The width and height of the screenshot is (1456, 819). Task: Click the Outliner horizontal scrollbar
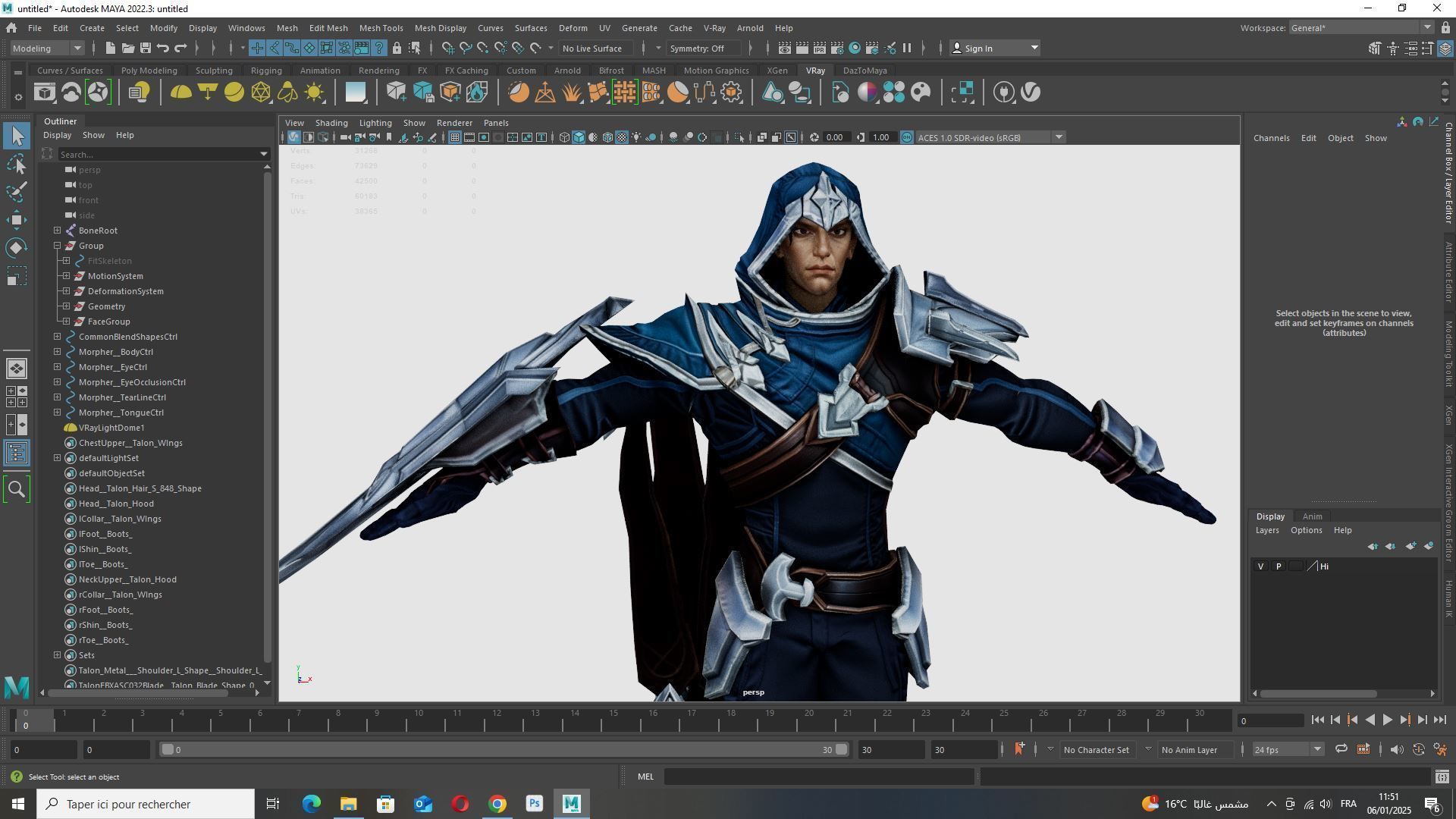138,693
